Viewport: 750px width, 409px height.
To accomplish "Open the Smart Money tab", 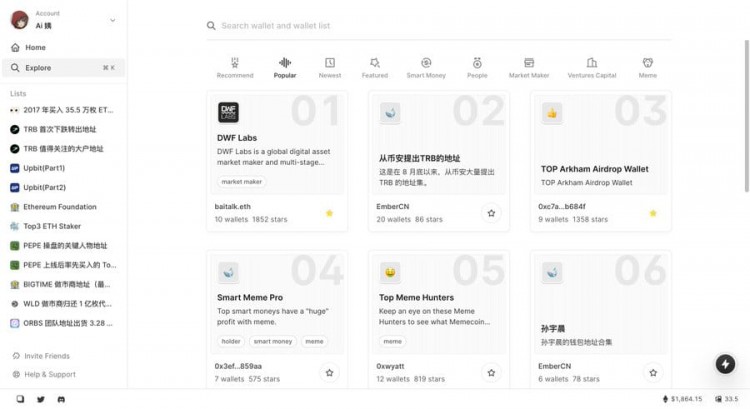I will (426, 68).
